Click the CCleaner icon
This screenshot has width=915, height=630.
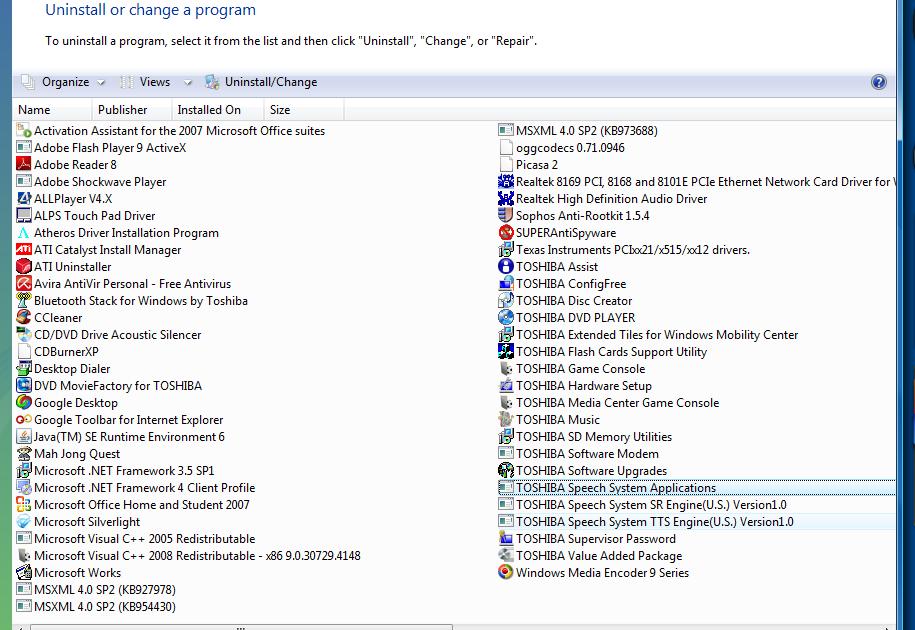(x=23, y=317)
